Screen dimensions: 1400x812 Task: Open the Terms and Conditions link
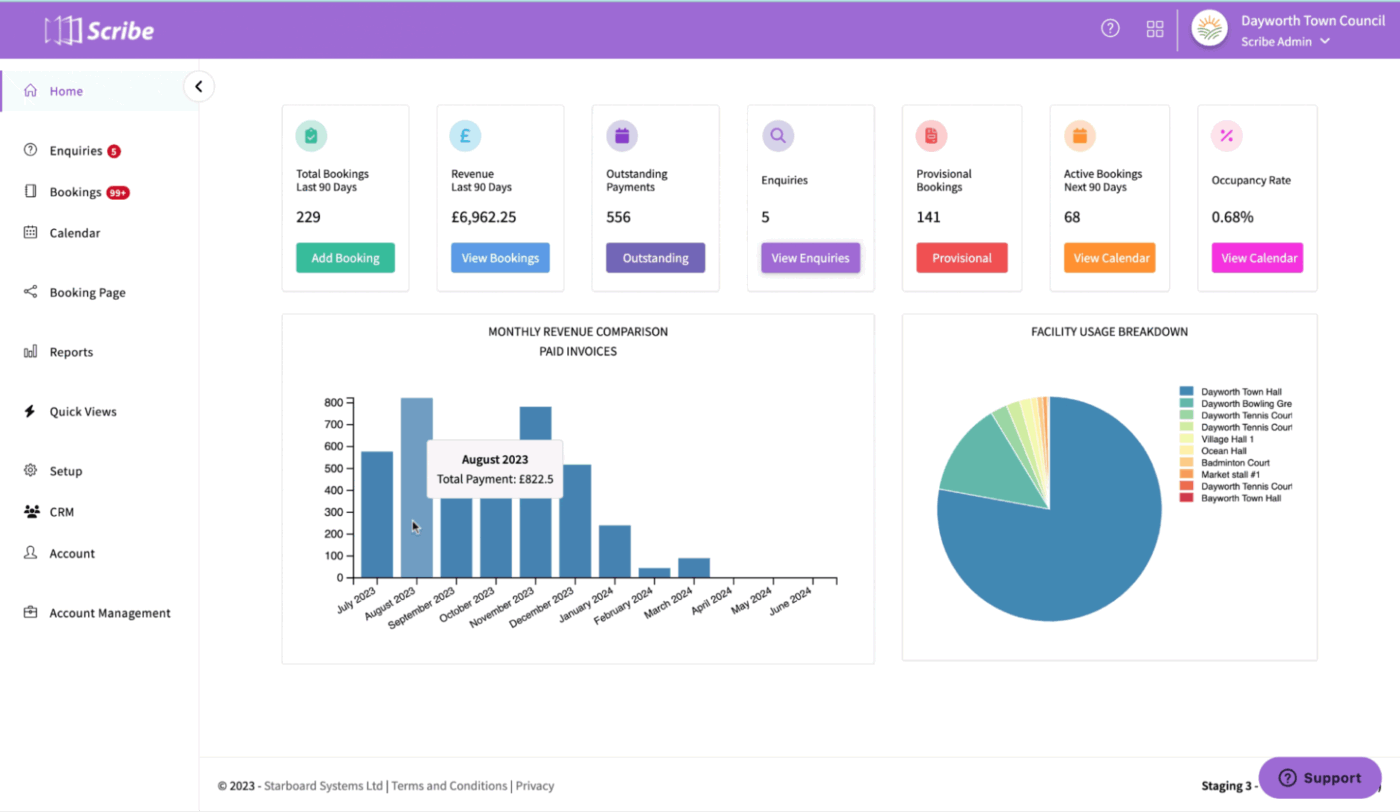[448, 785]
